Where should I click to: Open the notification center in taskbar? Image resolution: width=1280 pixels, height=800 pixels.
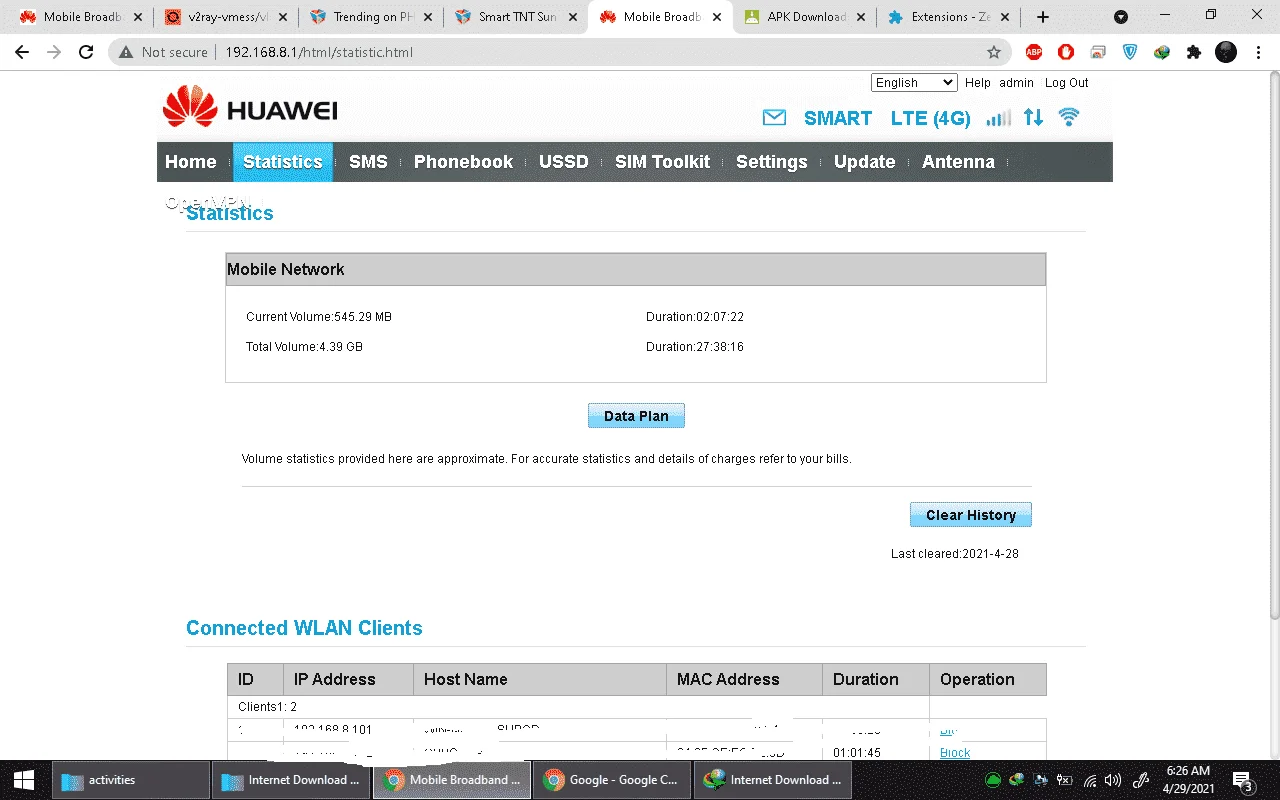coord(1242,780)
